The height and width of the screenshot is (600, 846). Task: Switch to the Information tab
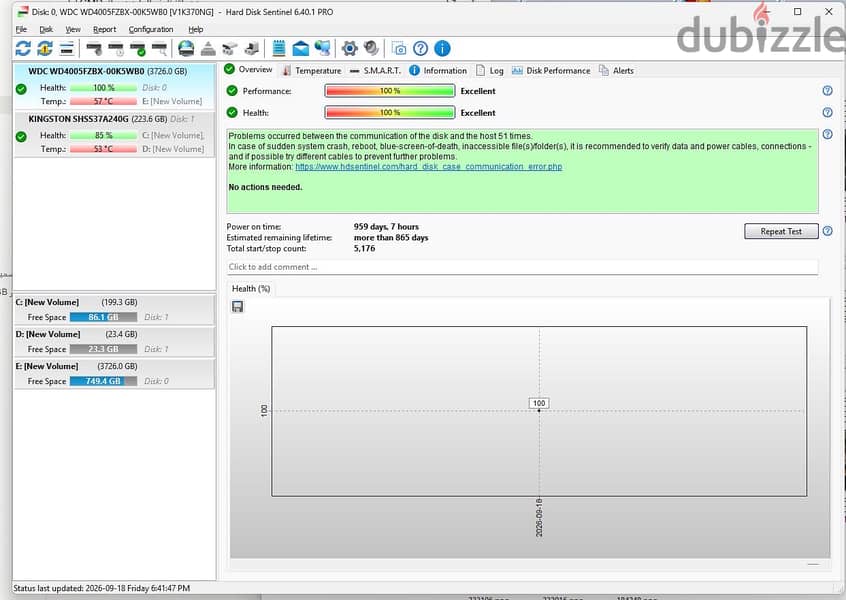point(438,70)
